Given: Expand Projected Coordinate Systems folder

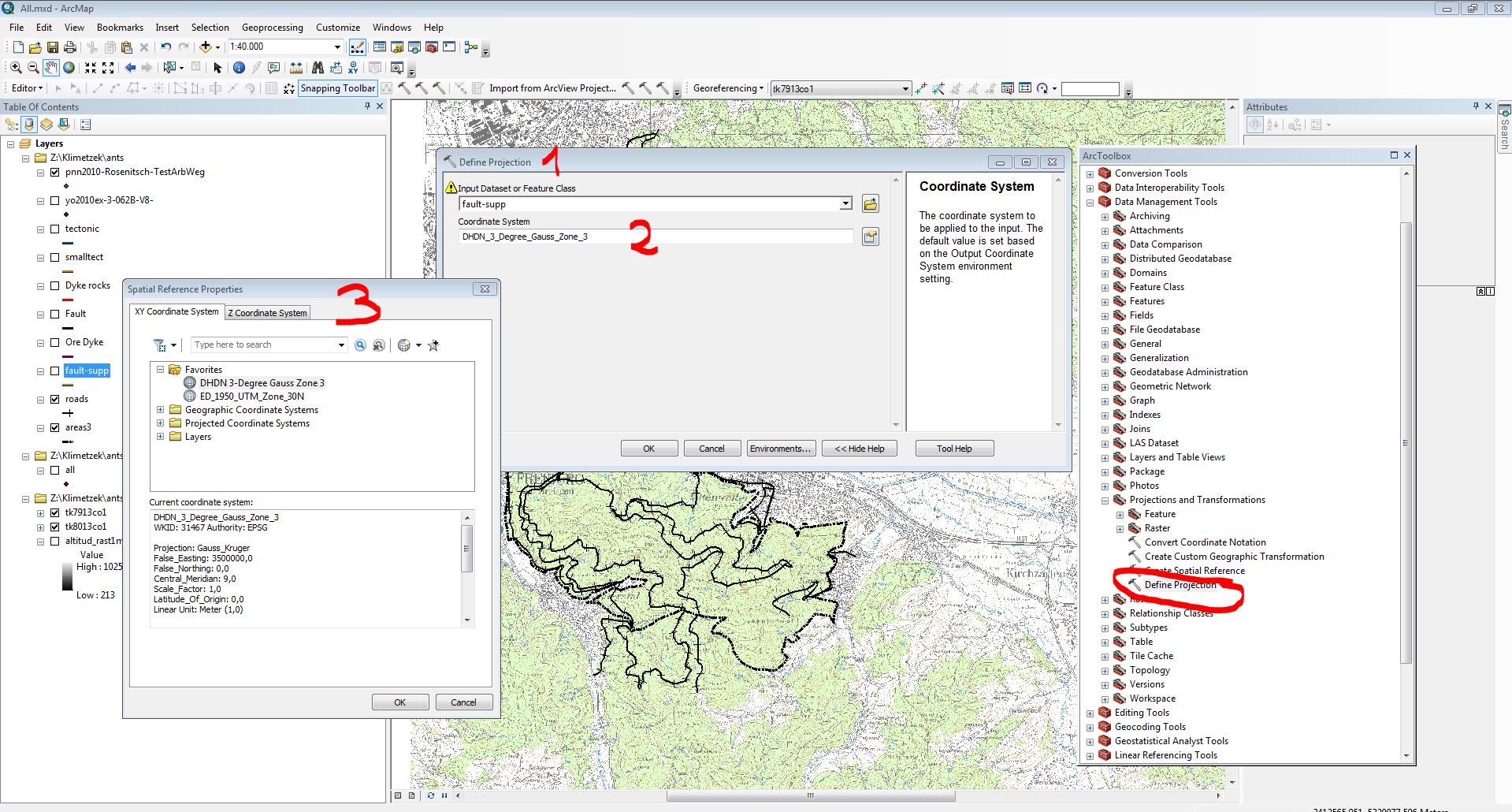Looking at the screenshot, I should pyautogui.click(x=160, y=423).
